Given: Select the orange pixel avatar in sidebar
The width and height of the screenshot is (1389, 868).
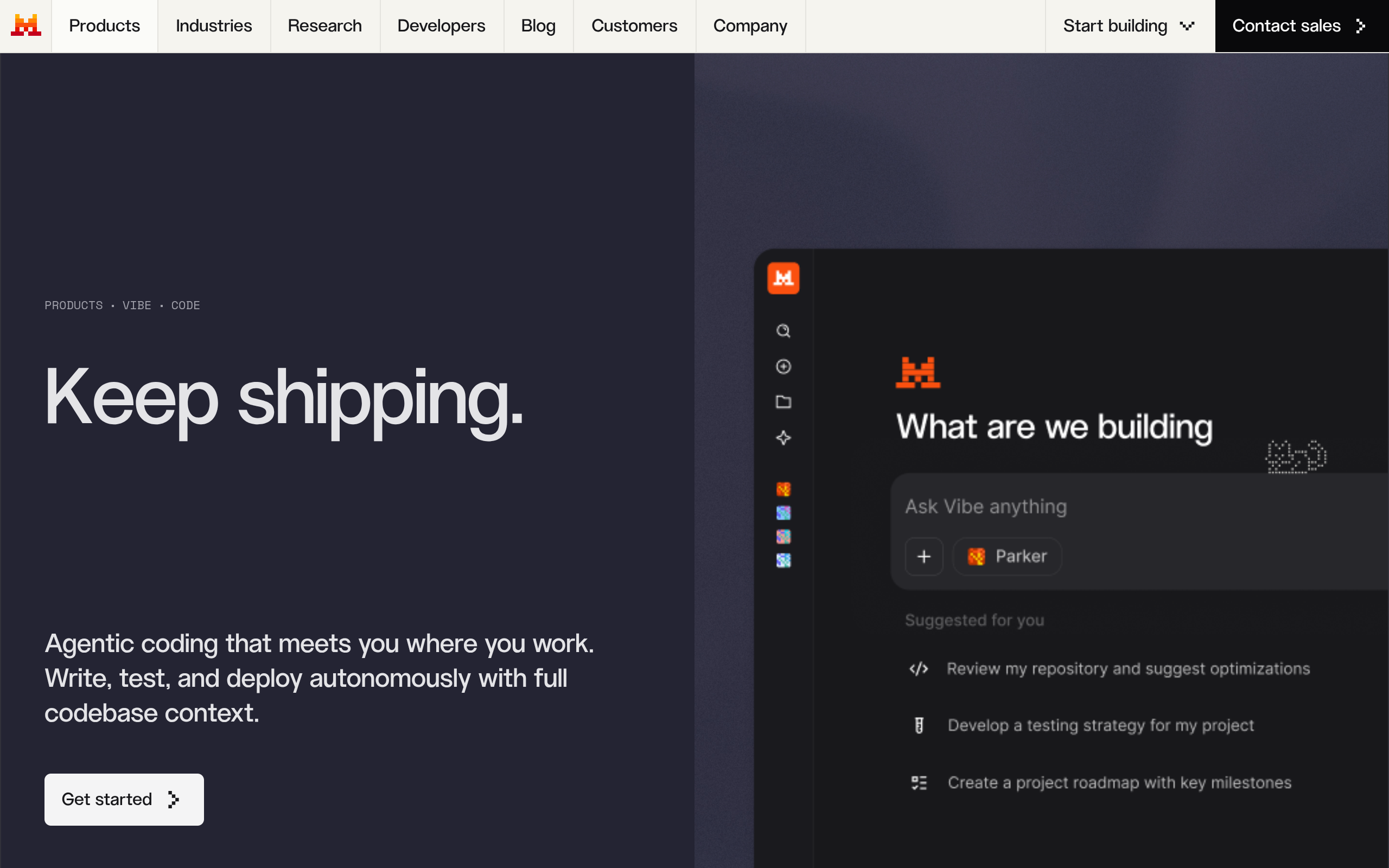Looking at the screenshot, I should [783, 489].
